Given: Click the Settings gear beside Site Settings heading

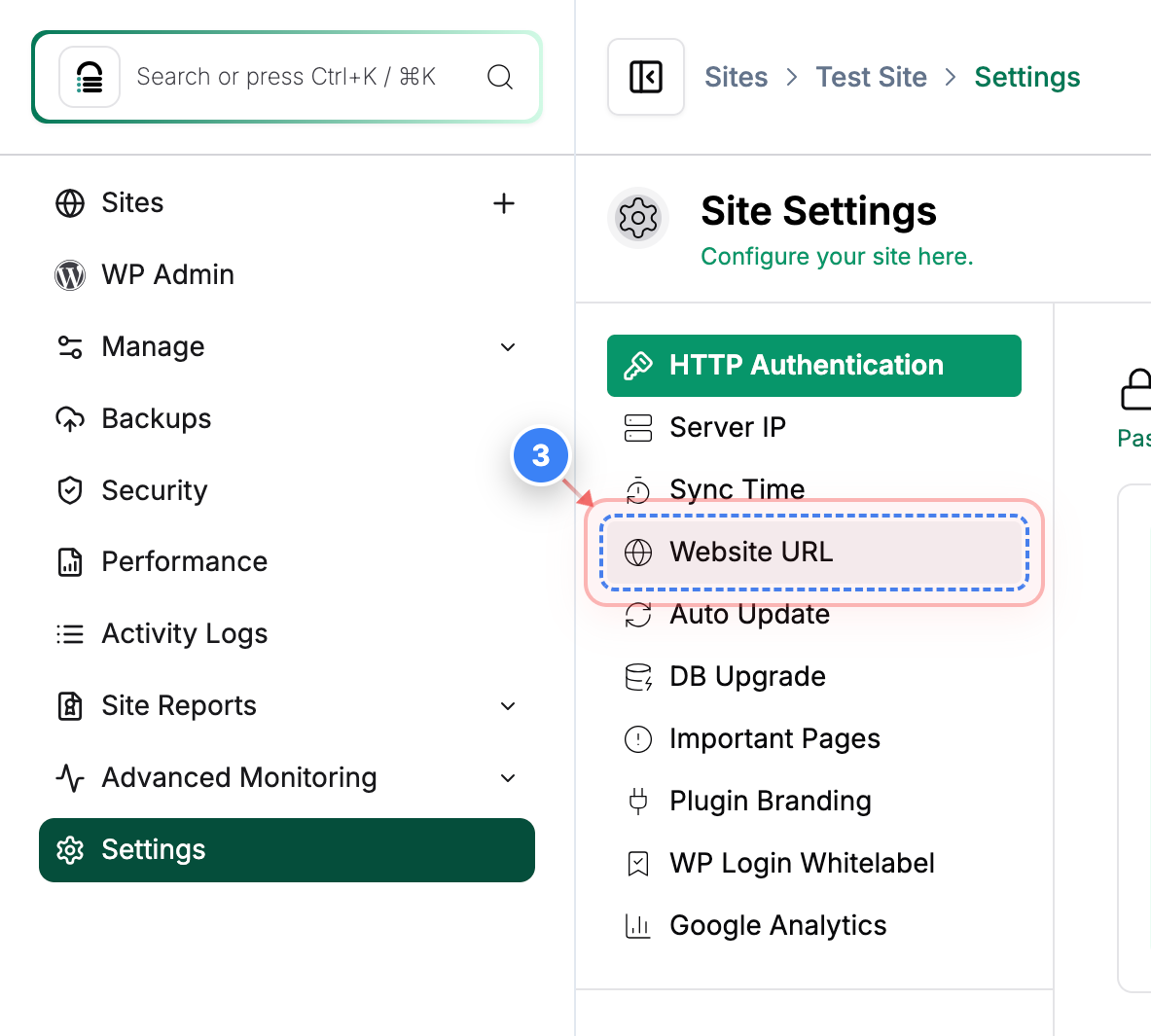Looking at the screenshot, I should [638, 218].
